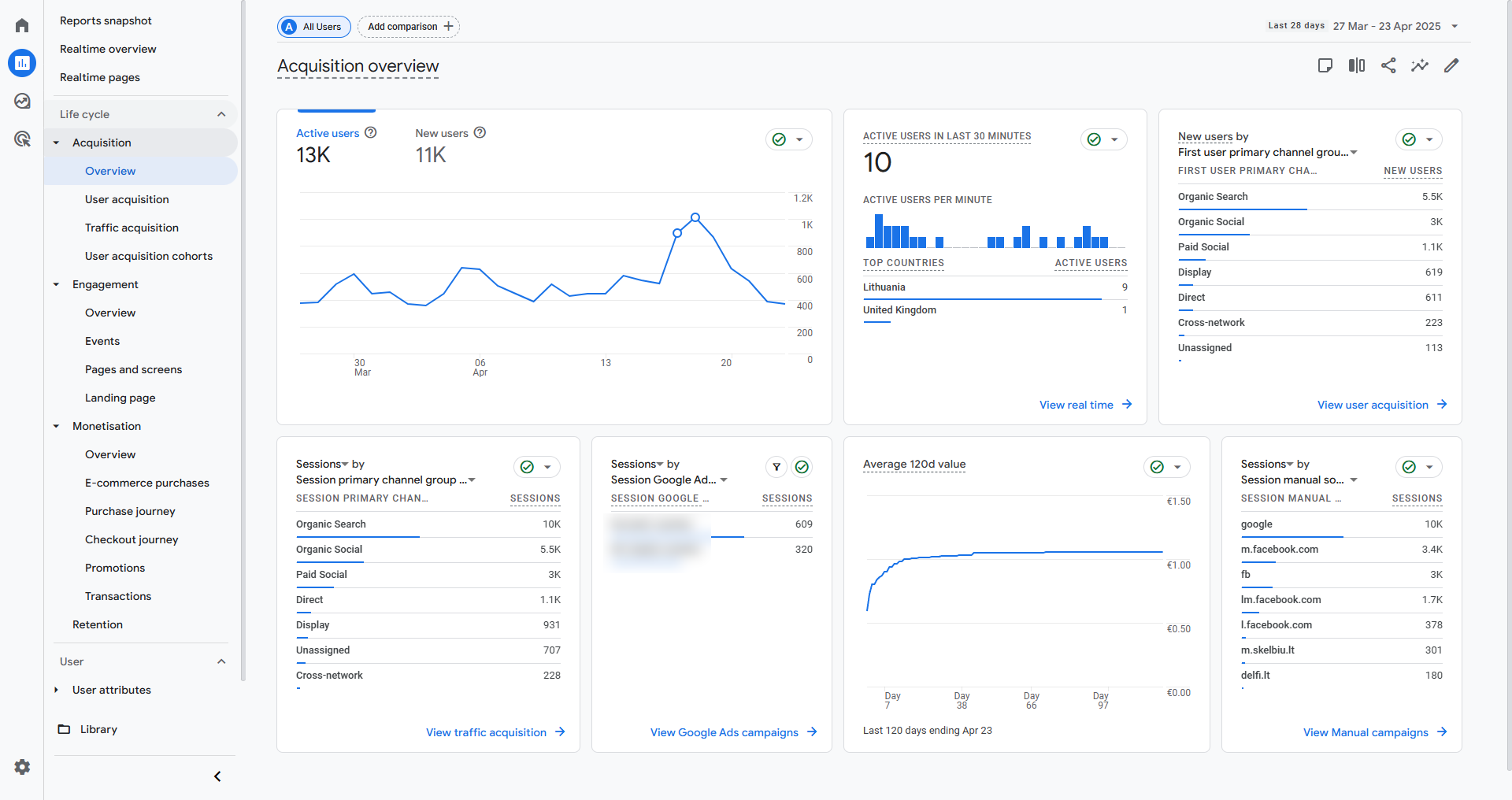
Task: Click the Share this report icon
Action: pos(1388,65)
